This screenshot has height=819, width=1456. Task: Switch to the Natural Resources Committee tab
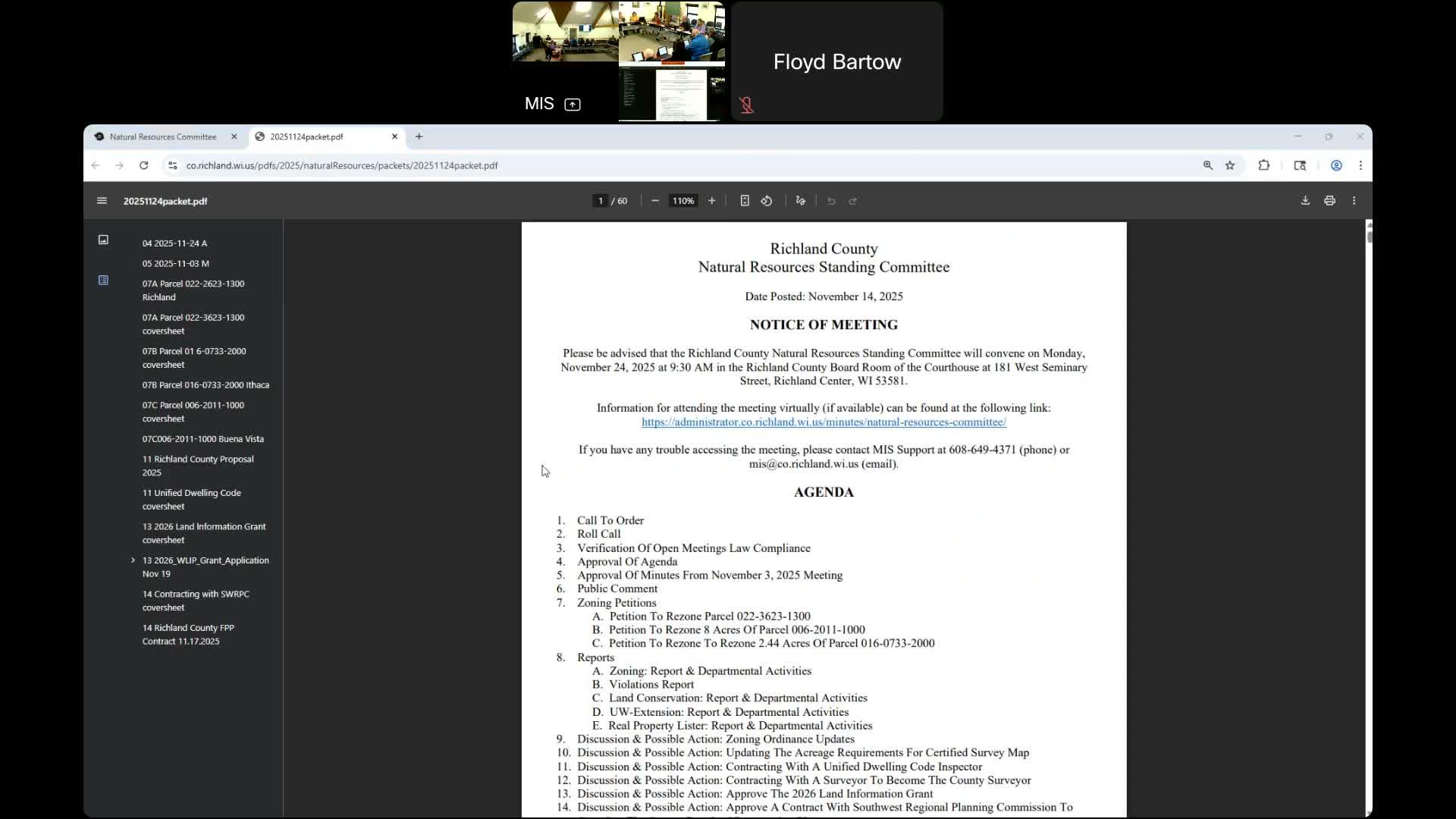163,136
